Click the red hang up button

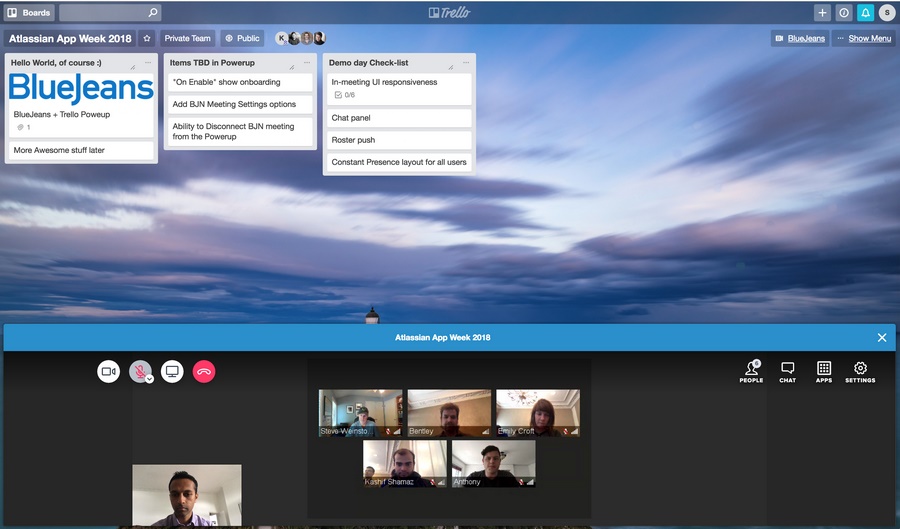[204, 372]
